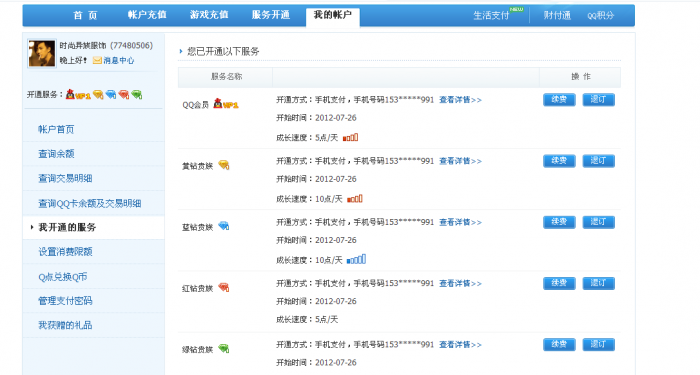Unsubscribe QQ会员 with the 退订 button
The image size is (700, 375).
pos(598,100)
